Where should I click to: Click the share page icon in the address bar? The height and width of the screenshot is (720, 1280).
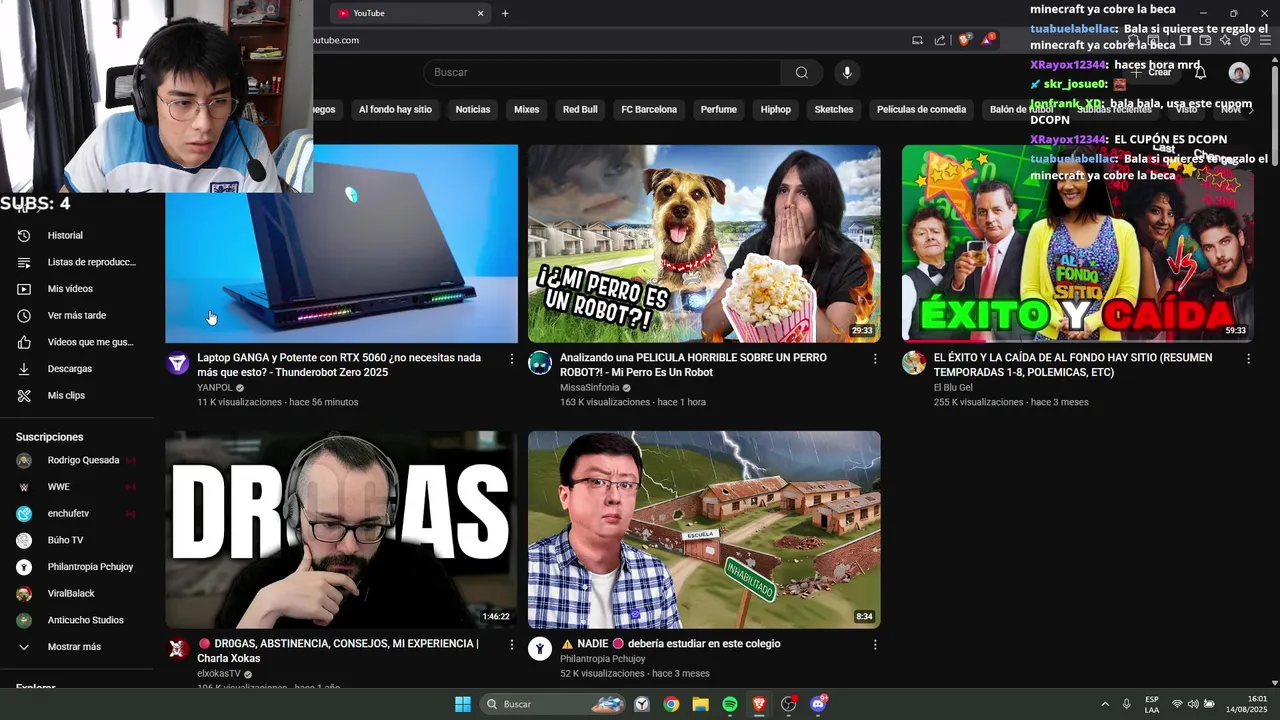[940, 40]
